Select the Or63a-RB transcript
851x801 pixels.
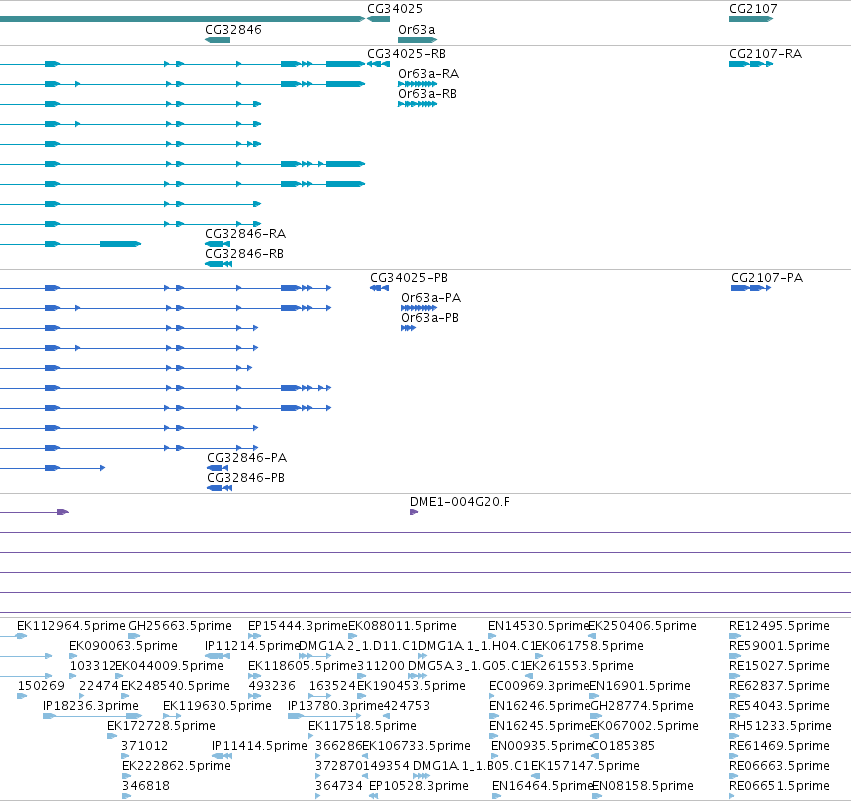417,104
